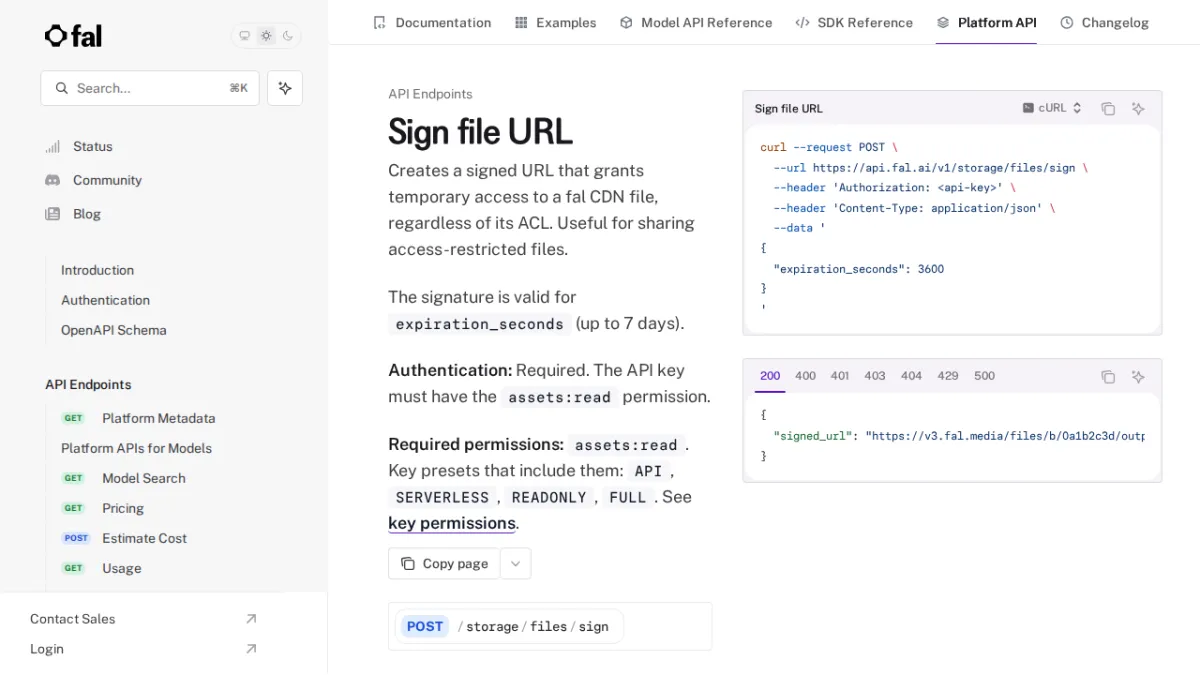Select the system theme icon
Viewport: 1200px width, 675px height.
click(x=244, y=36)
